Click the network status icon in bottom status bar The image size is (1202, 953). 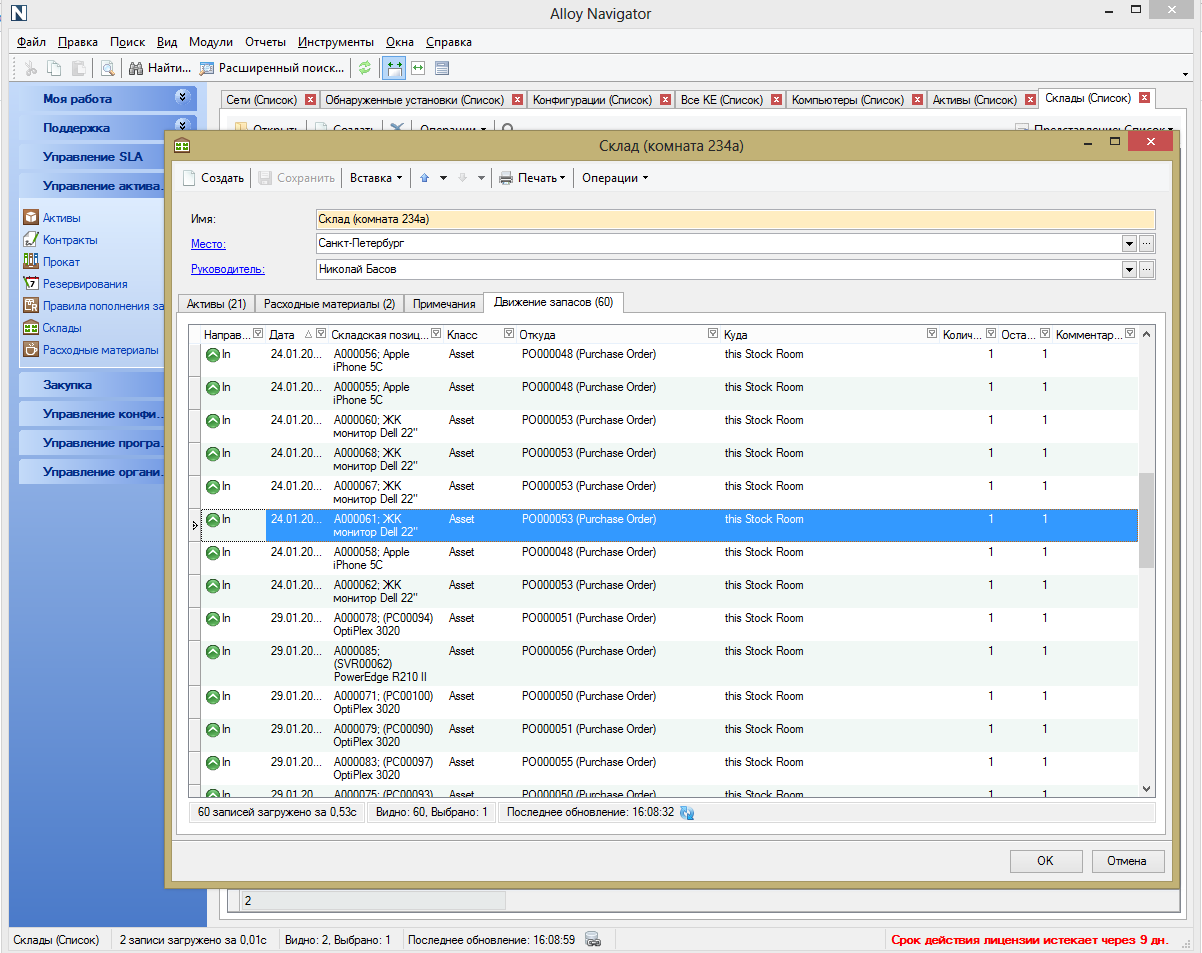(x=593, y=939)
